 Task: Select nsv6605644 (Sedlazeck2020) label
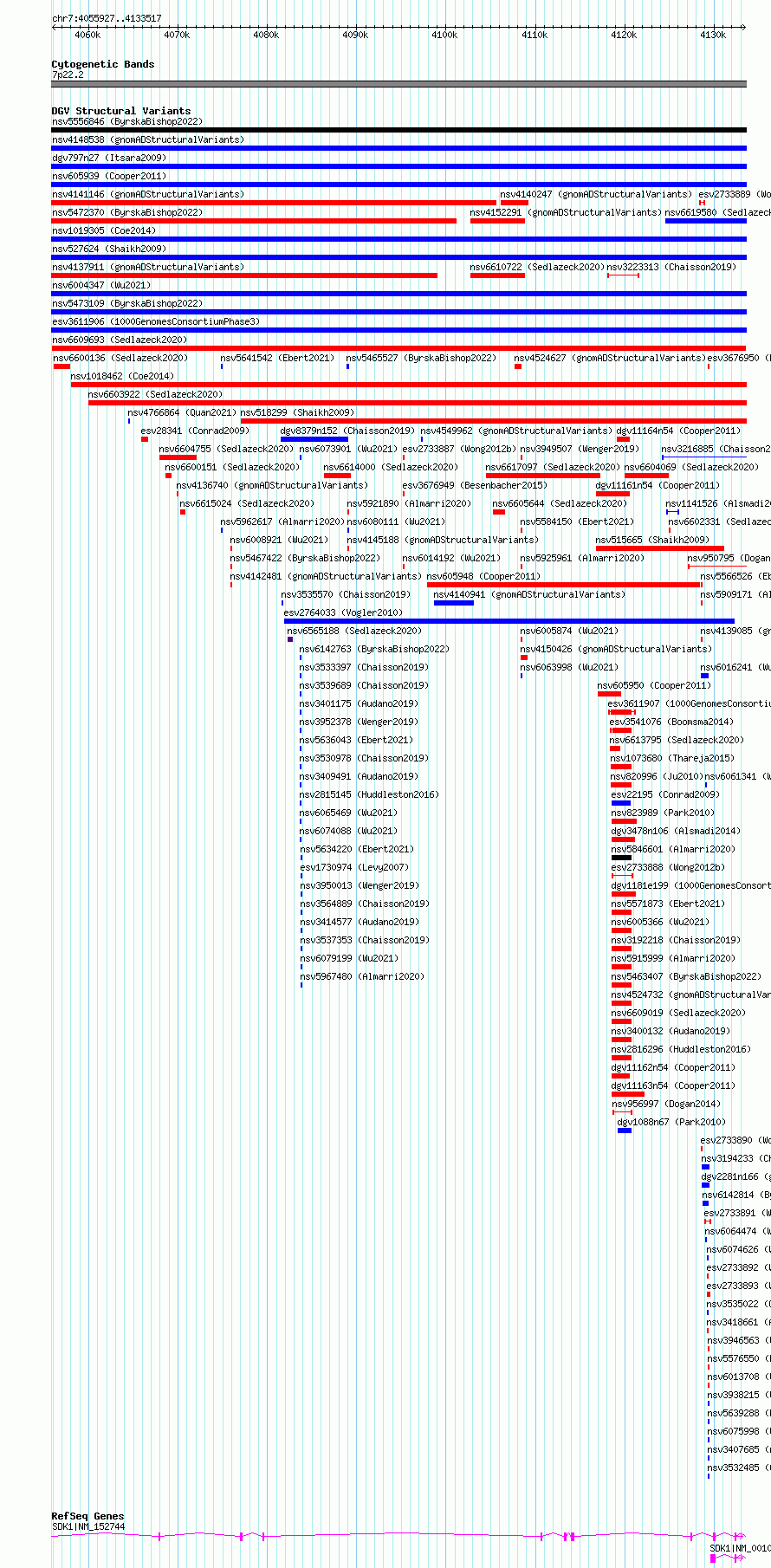click(560, 503)
